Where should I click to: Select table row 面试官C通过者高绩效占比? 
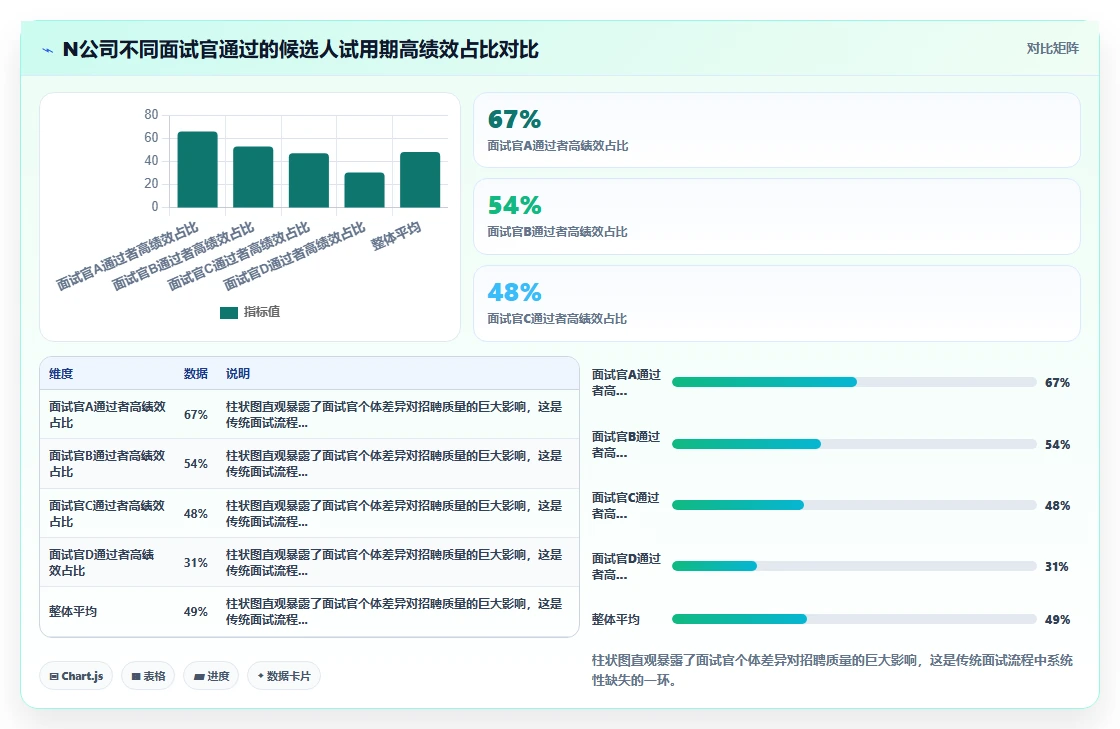point(309,513)
